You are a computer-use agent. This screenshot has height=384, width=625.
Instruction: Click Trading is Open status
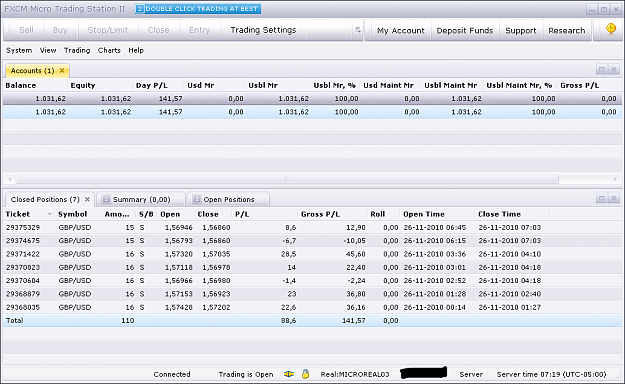click(x=246, y=374)
